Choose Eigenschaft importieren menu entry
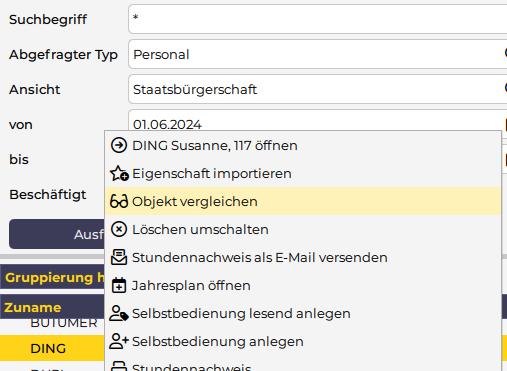Viewport: 507px width, 371px height. pyautogui.click(x=303, y=173)
